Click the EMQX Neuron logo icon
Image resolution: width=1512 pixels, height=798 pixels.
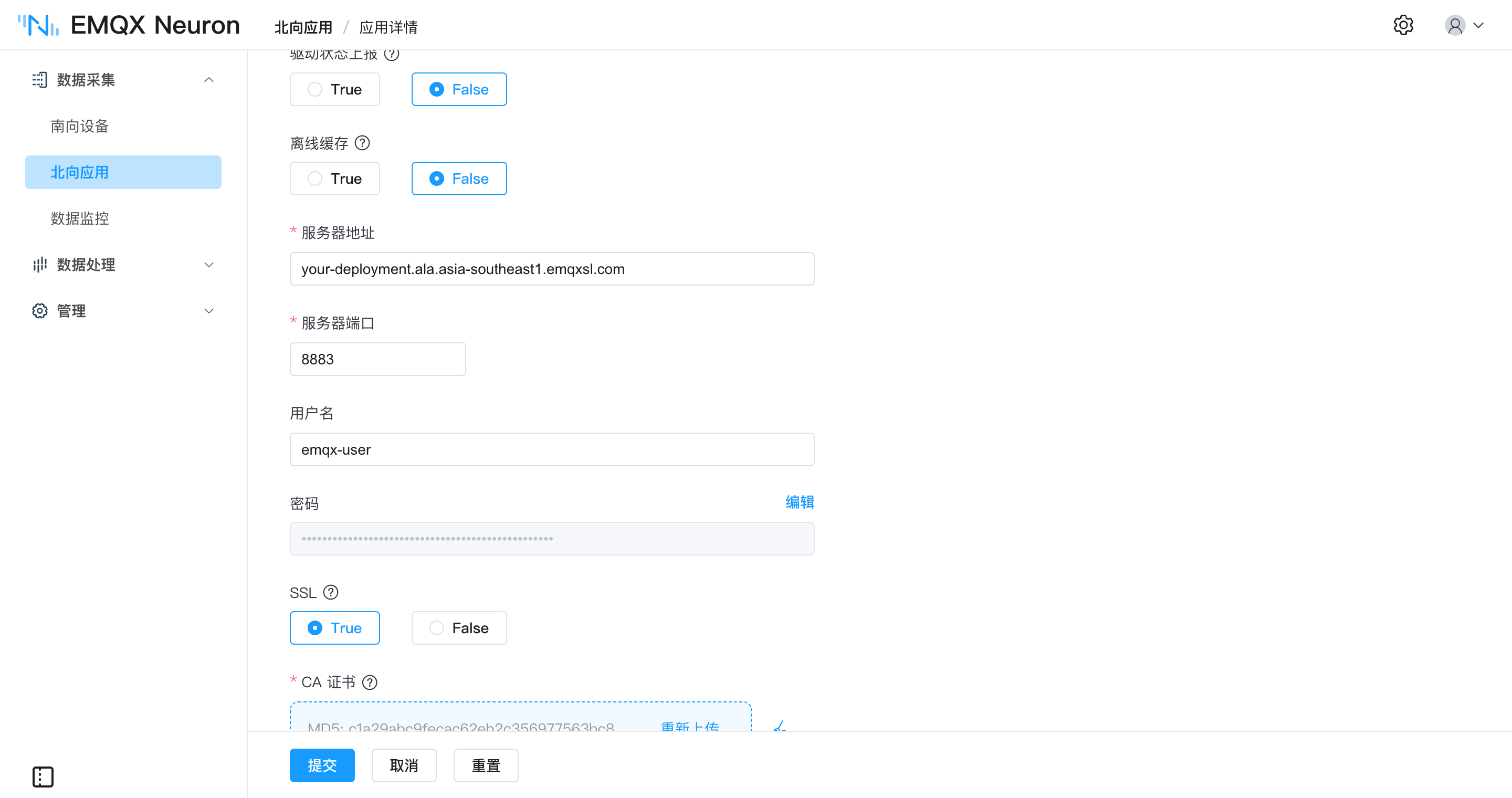tap(38, 25)
